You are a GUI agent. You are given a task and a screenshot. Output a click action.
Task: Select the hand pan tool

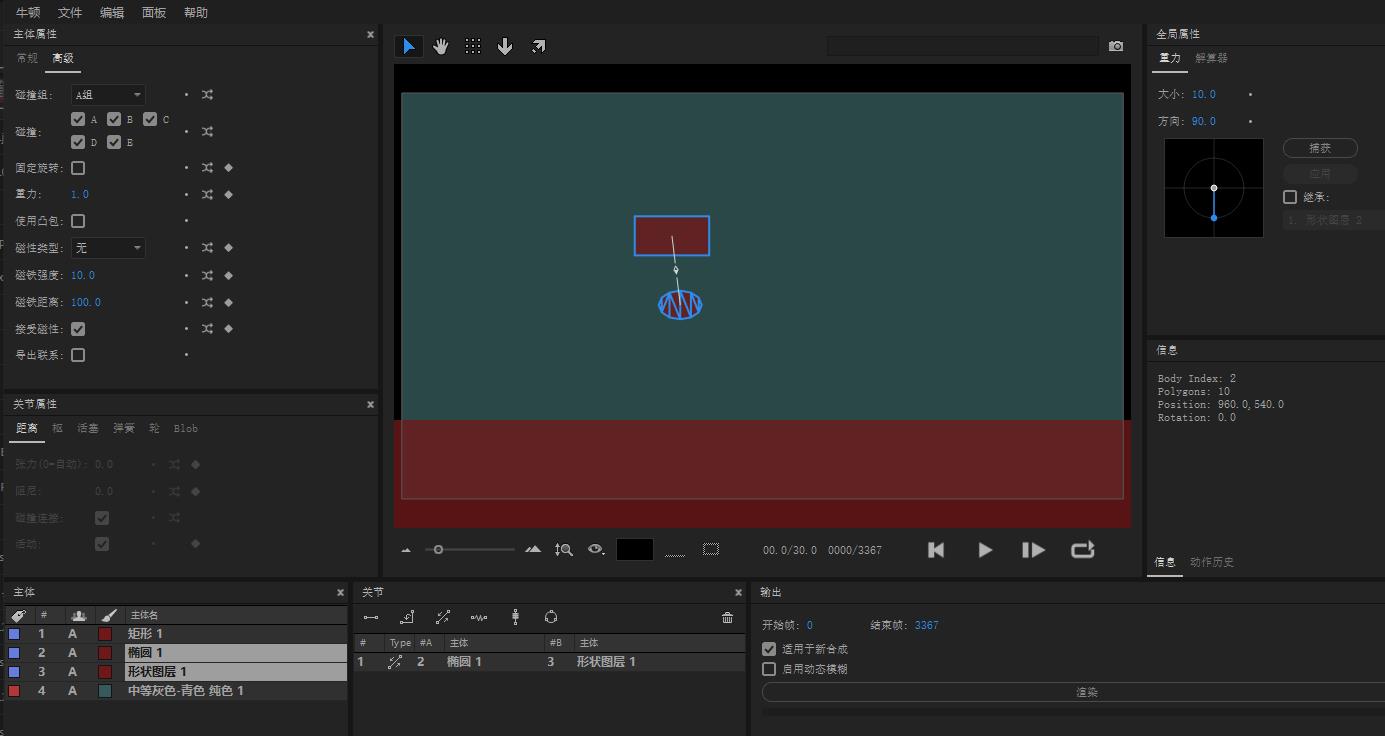[x=441, y=46]
